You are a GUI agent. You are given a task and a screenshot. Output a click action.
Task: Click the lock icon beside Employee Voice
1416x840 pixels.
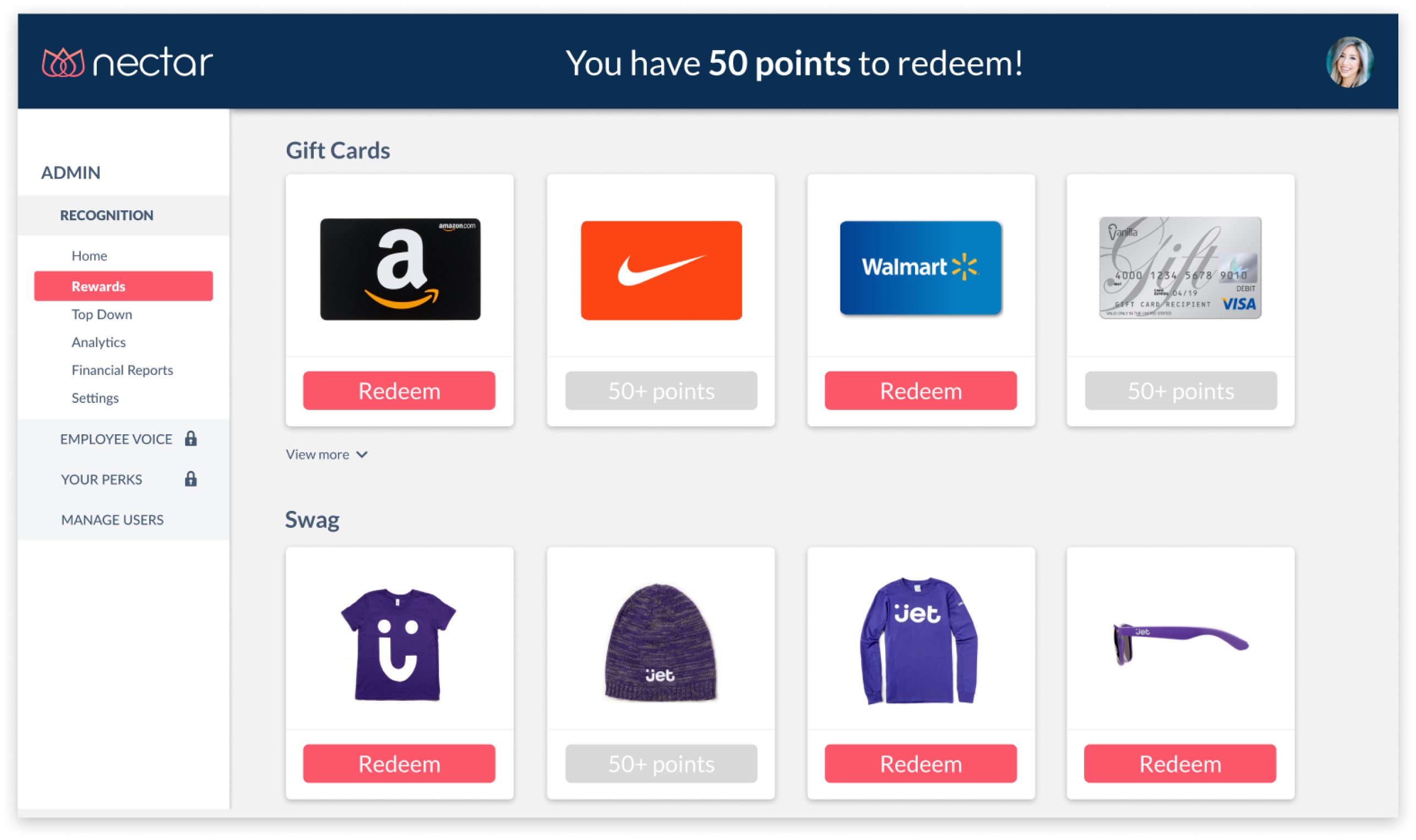coord(190,439)
